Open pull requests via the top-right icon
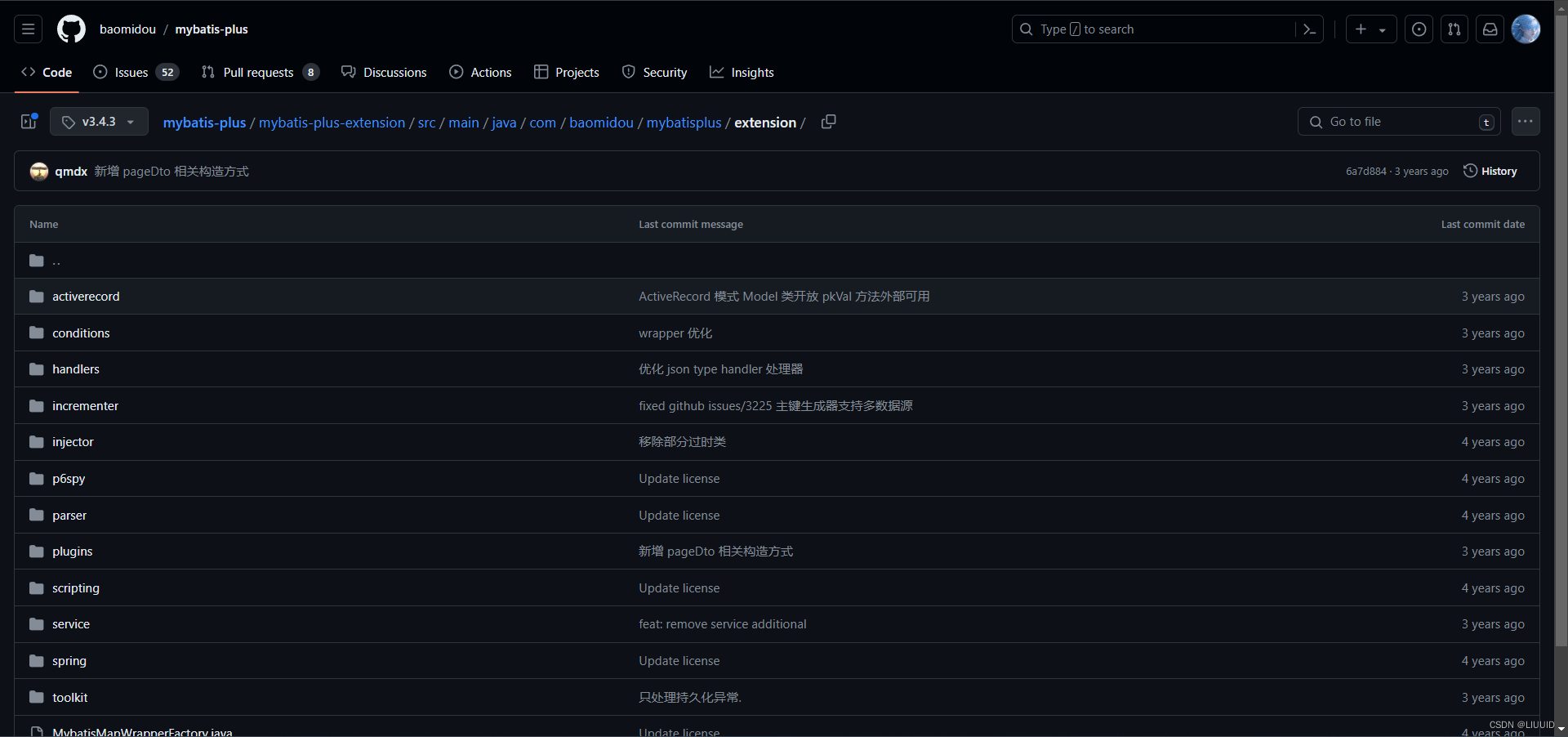 click(1454, 29)
